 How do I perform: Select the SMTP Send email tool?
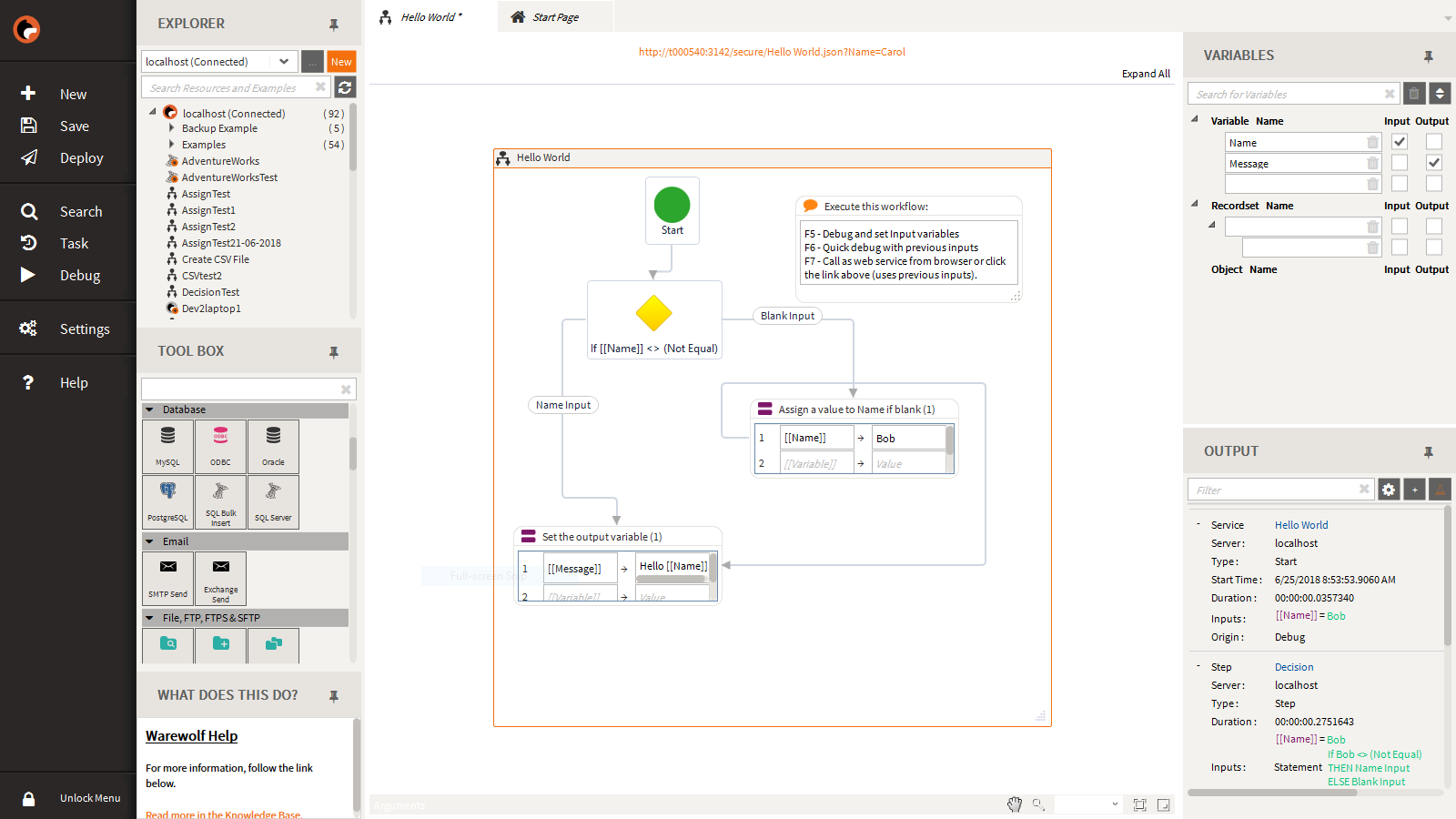[x=168, y=577]
